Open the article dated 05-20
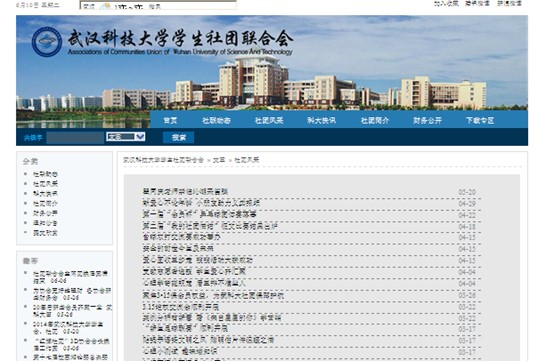Viewport: 555px width, 362px height. pyautogui.click(x=185, y=191)
